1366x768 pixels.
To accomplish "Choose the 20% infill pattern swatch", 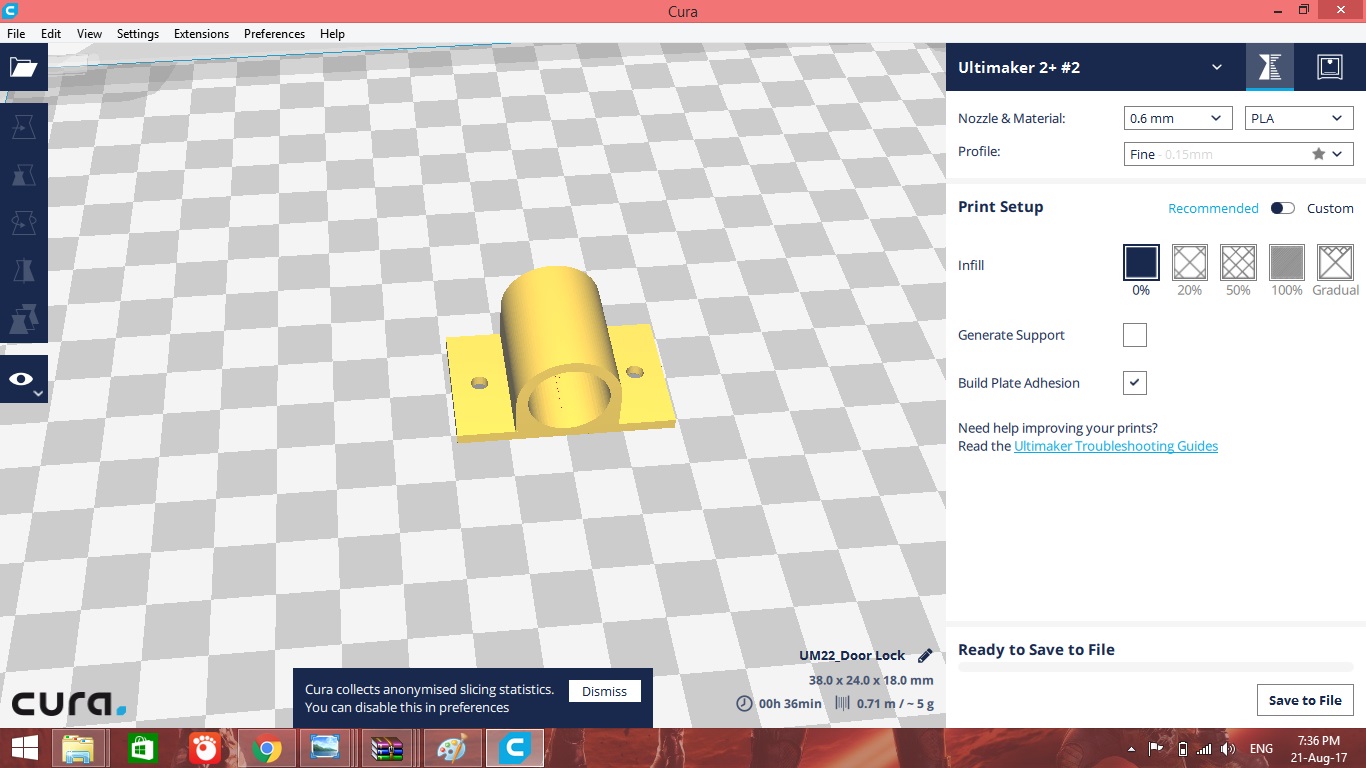I will click(x=1189, y=263).
